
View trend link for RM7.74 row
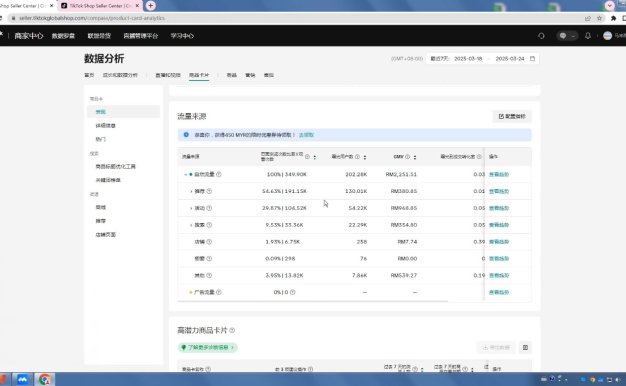click(x=499, y=241)
